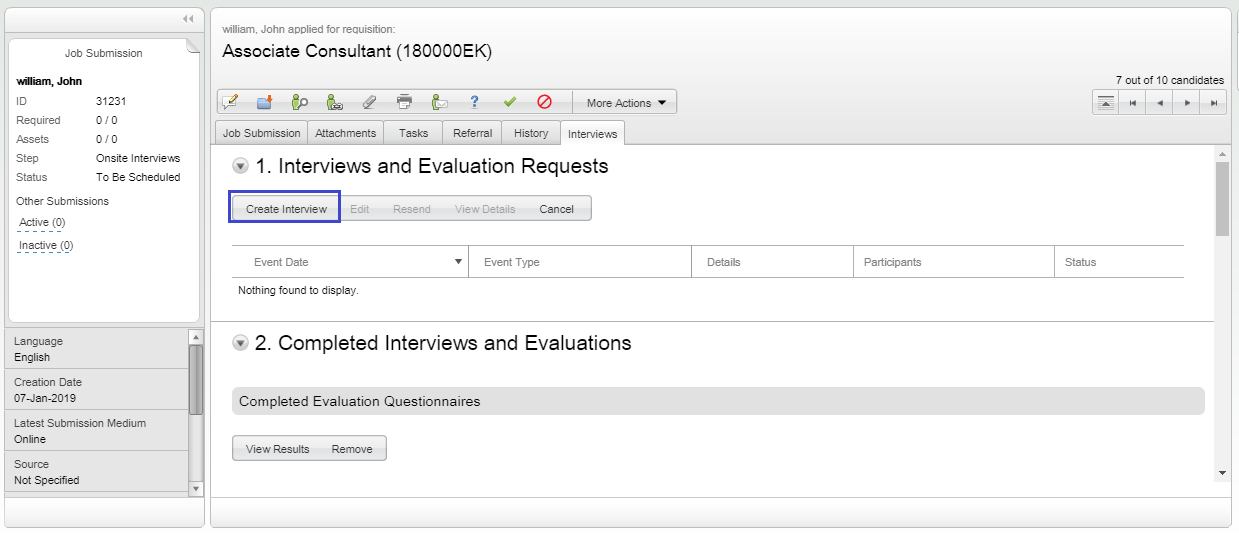Open the Attachments tab
The height and width of the screenshot is (535, 1239).
click(346, 133)
